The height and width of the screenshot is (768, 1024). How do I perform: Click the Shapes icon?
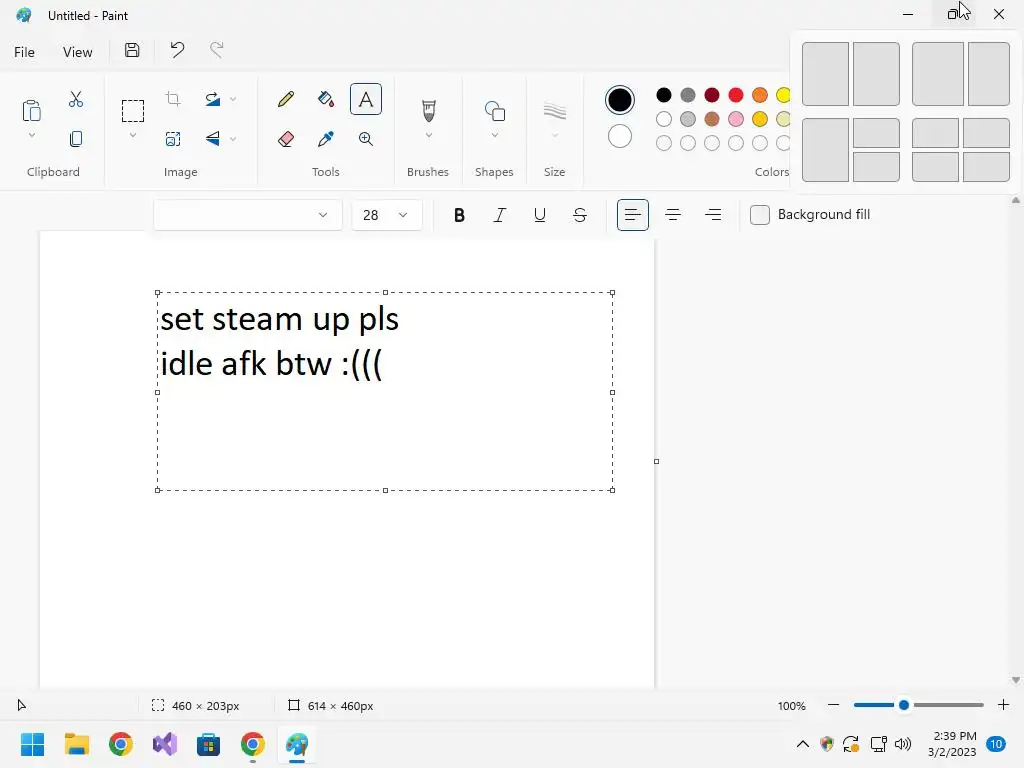495,111
